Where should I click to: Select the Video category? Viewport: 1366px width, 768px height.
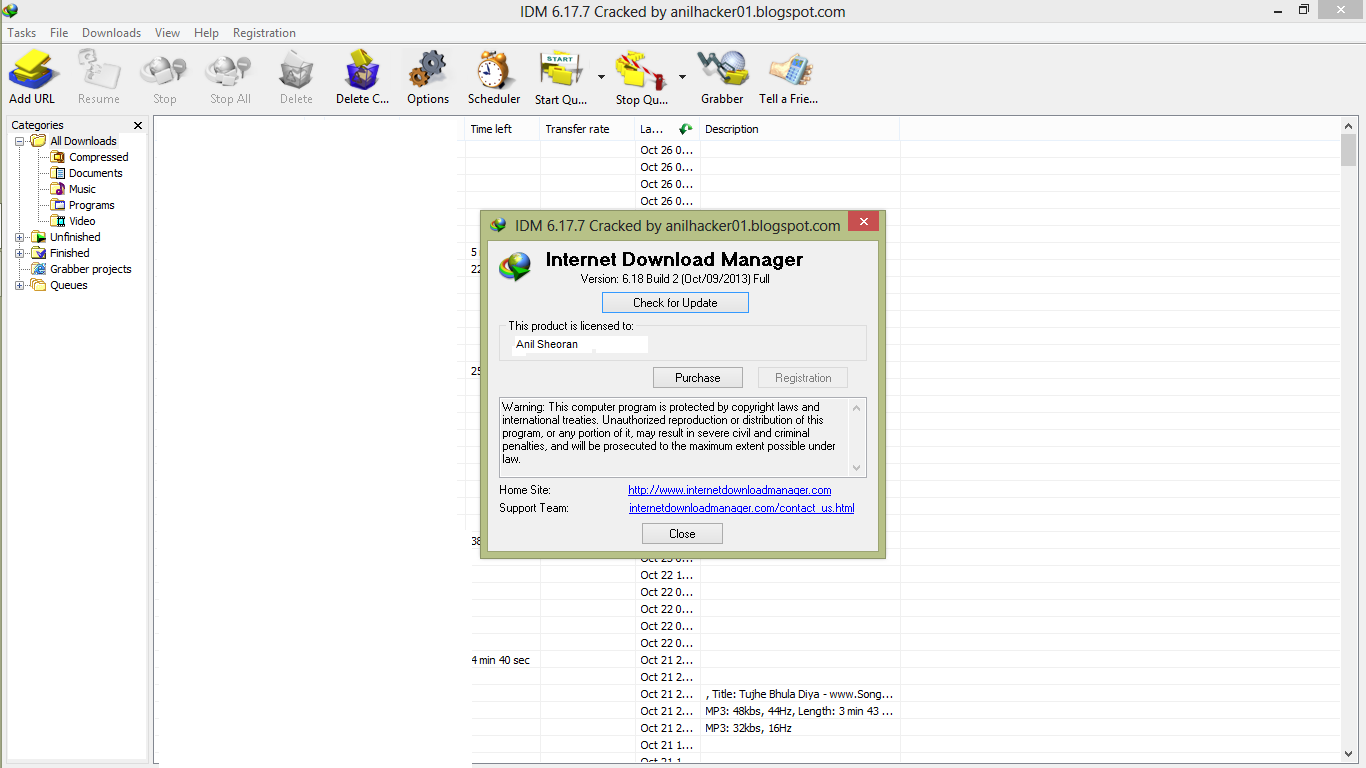[x=82, y=221]
